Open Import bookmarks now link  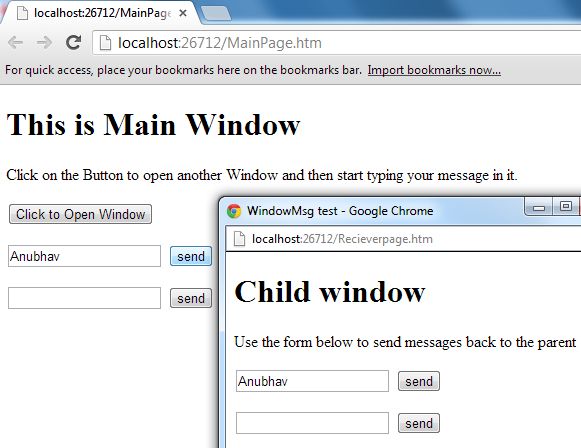[x=434, y=70]
